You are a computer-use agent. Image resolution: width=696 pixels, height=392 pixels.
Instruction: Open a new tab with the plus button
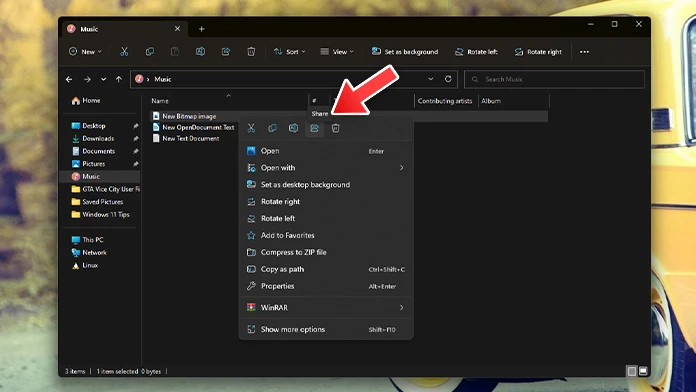(x=202, y=29)
